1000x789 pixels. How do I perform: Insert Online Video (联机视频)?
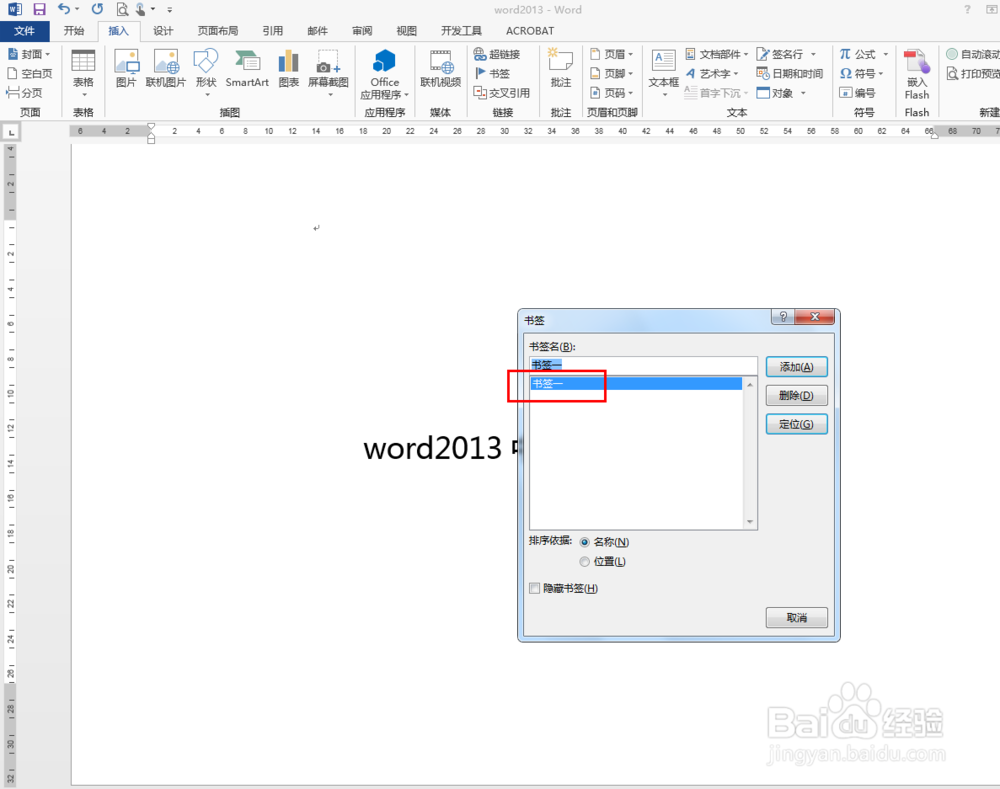click(x=441, y=68)
